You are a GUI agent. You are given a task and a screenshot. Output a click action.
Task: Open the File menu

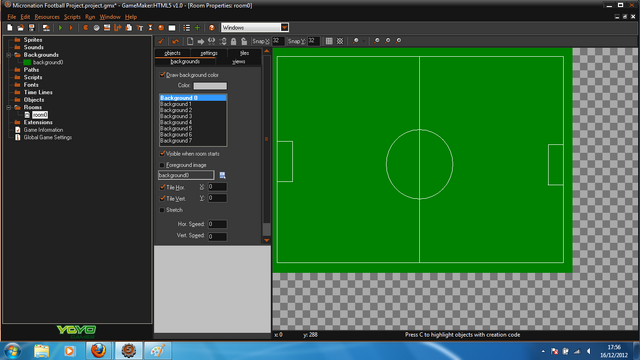11,17
